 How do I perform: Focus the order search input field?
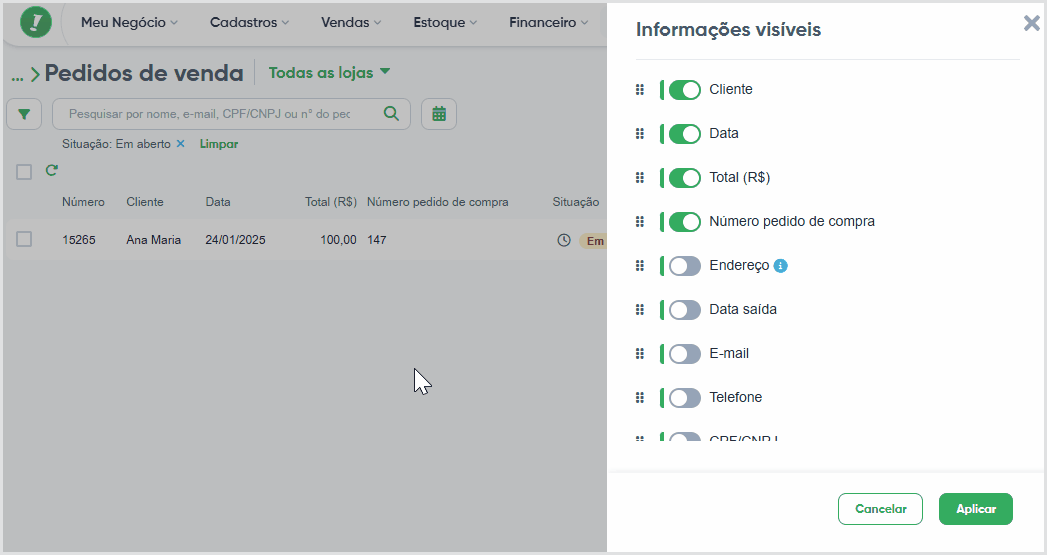(231, 114)
